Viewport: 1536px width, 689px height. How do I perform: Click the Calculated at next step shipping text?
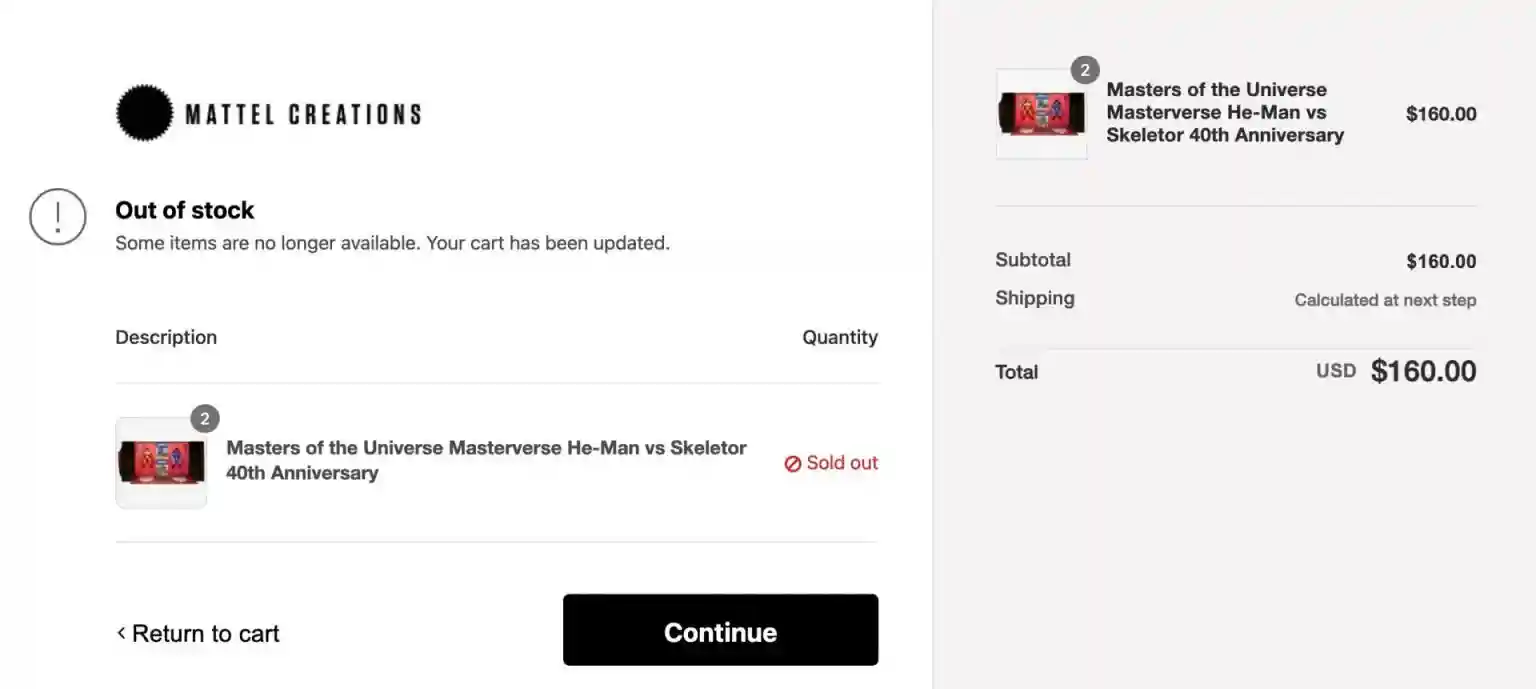click(1384, 300)
